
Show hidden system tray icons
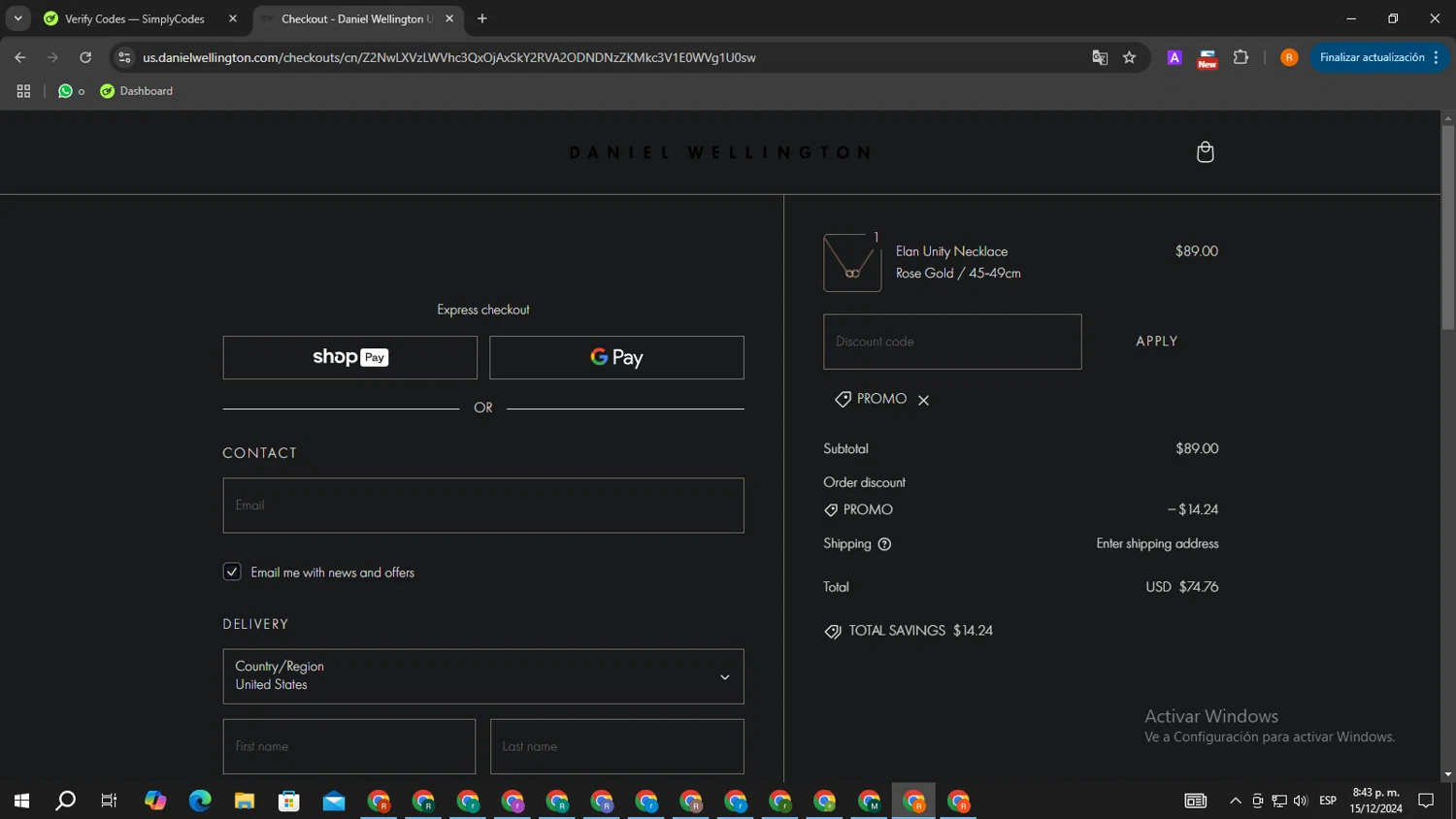pos(1236,801)
